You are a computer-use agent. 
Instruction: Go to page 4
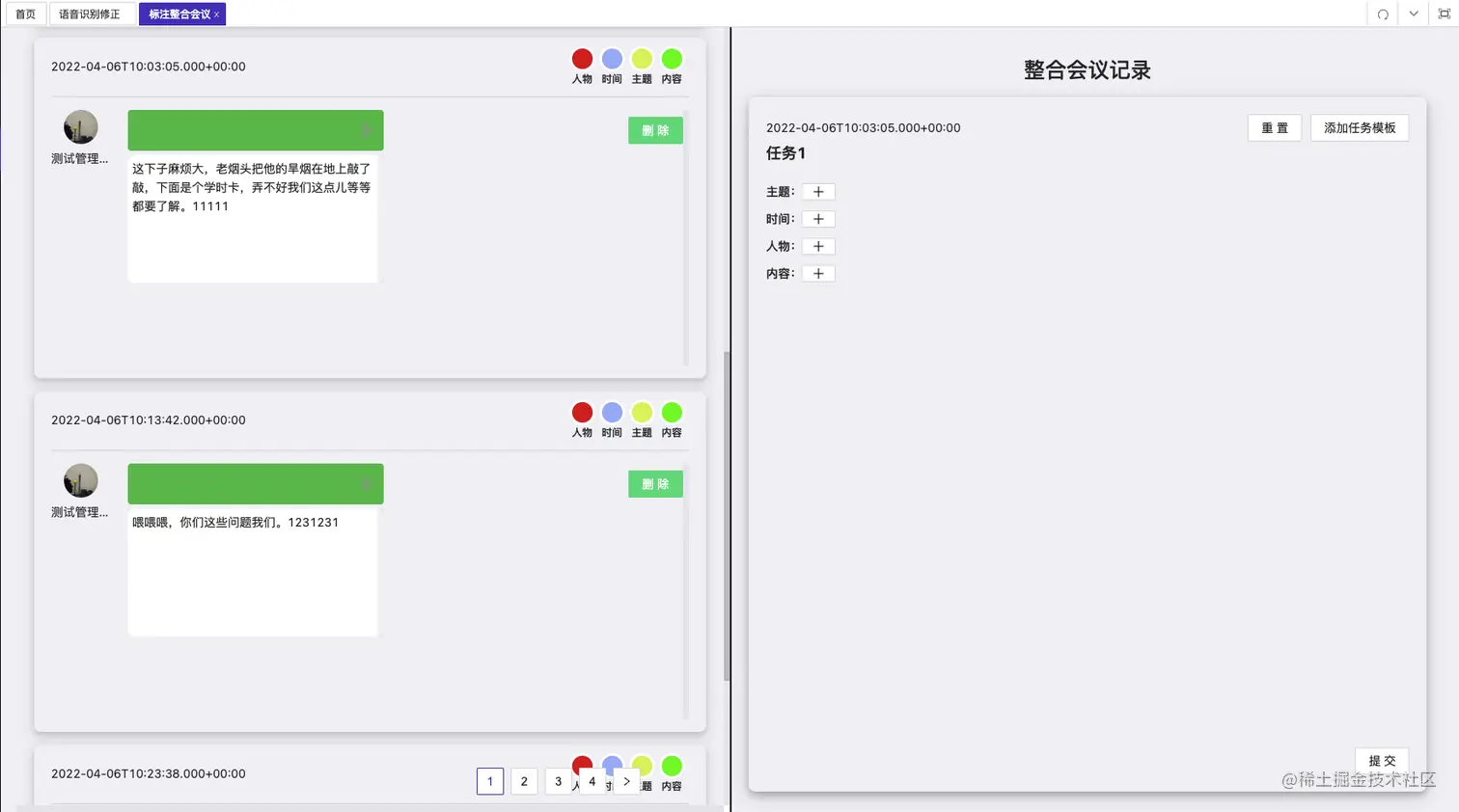click(x=592, y=781)
